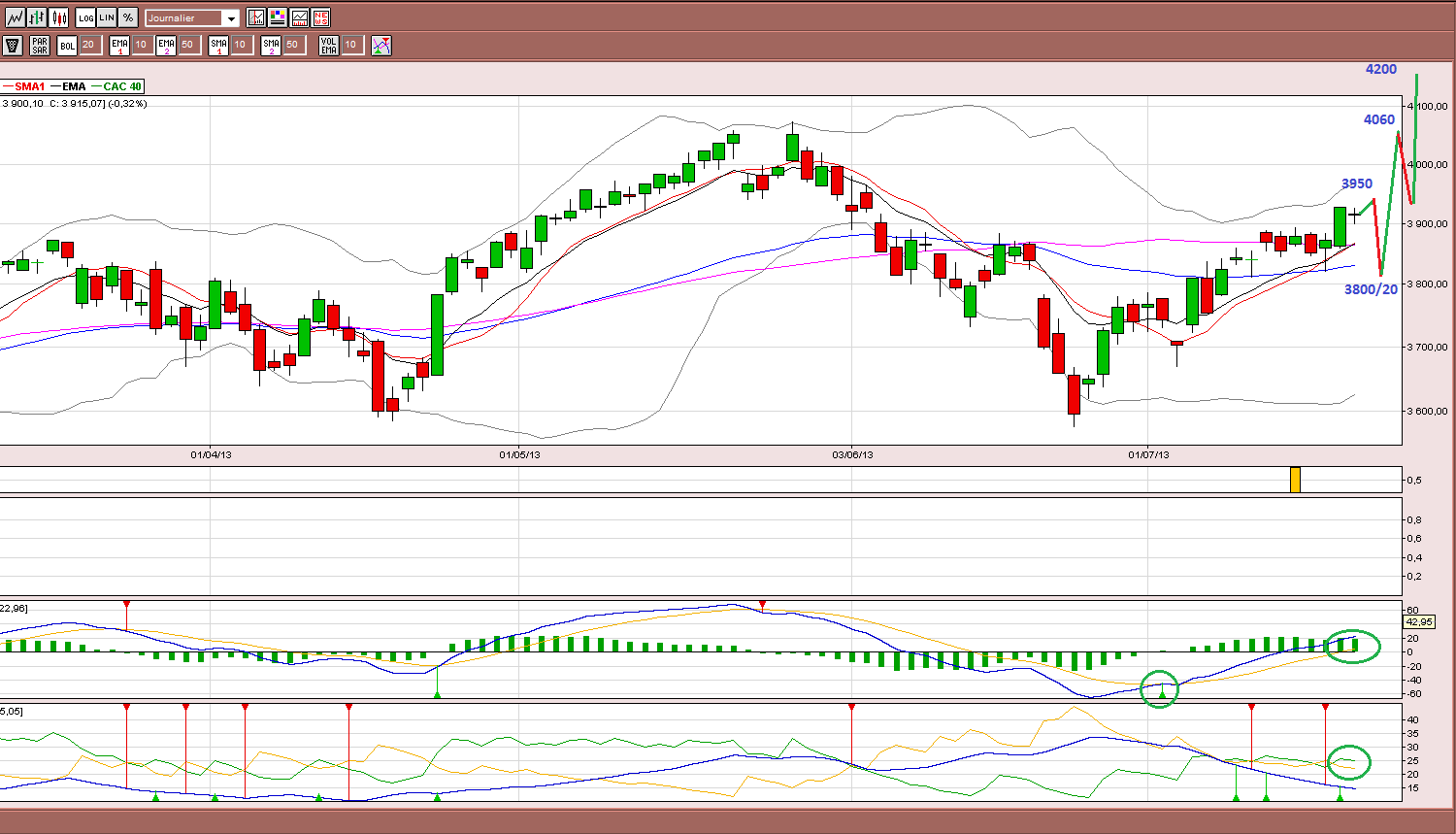
Task: Click the quote line showing C: 3 915,07
Action: (x=75, y=103)
